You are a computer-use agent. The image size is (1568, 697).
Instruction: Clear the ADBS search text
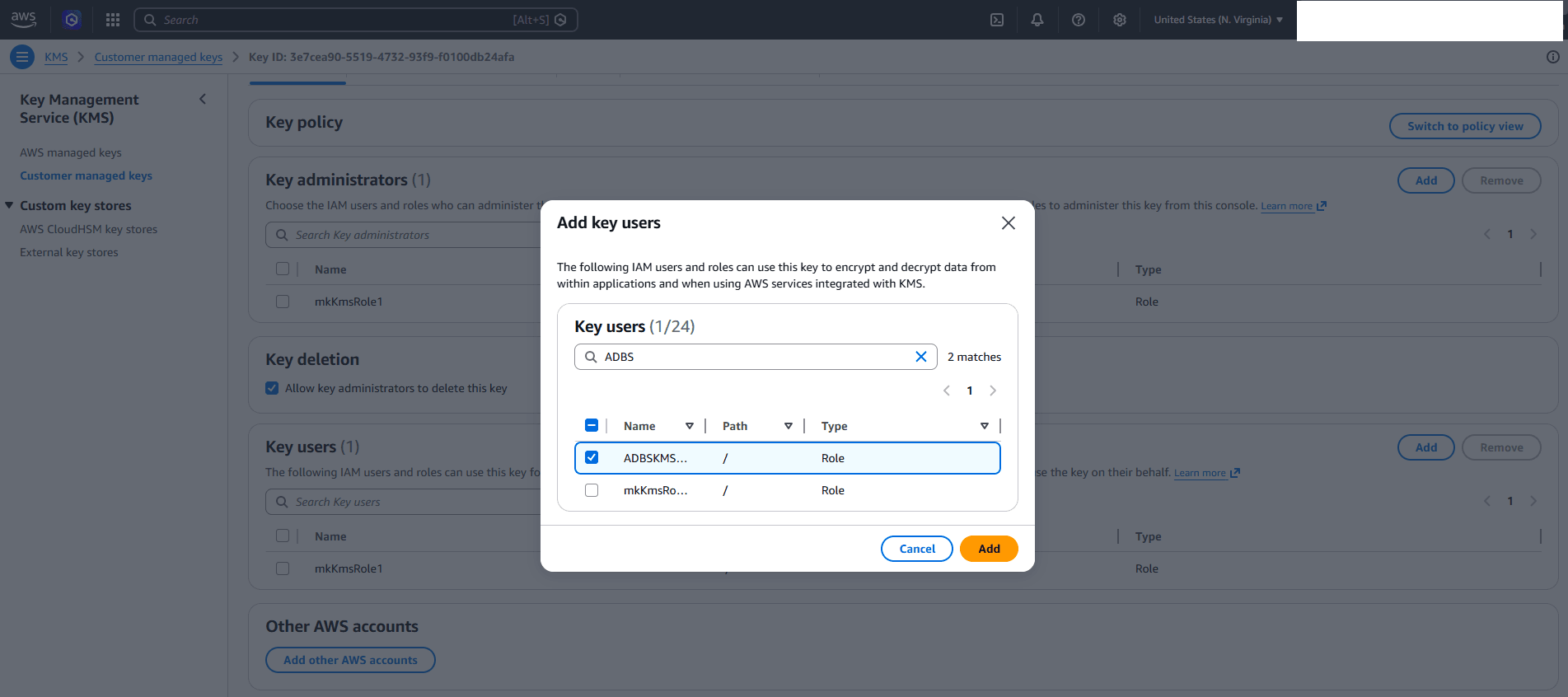(x=921, y=357)
